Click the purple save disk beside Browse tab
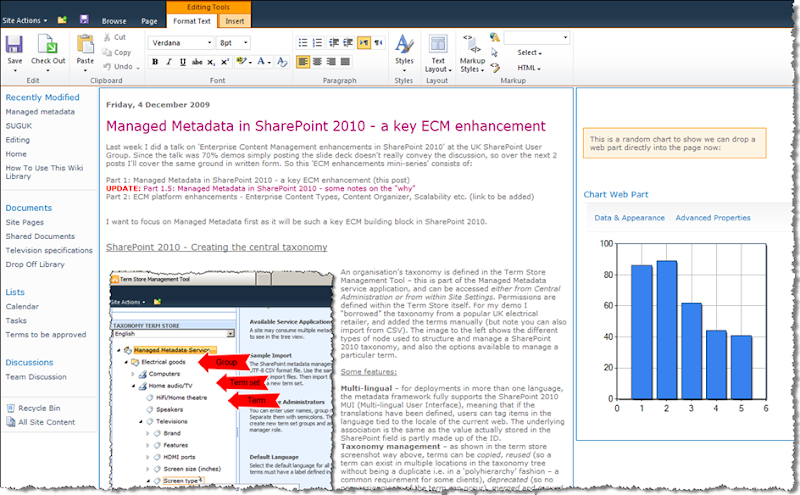 tap(84, 19)
